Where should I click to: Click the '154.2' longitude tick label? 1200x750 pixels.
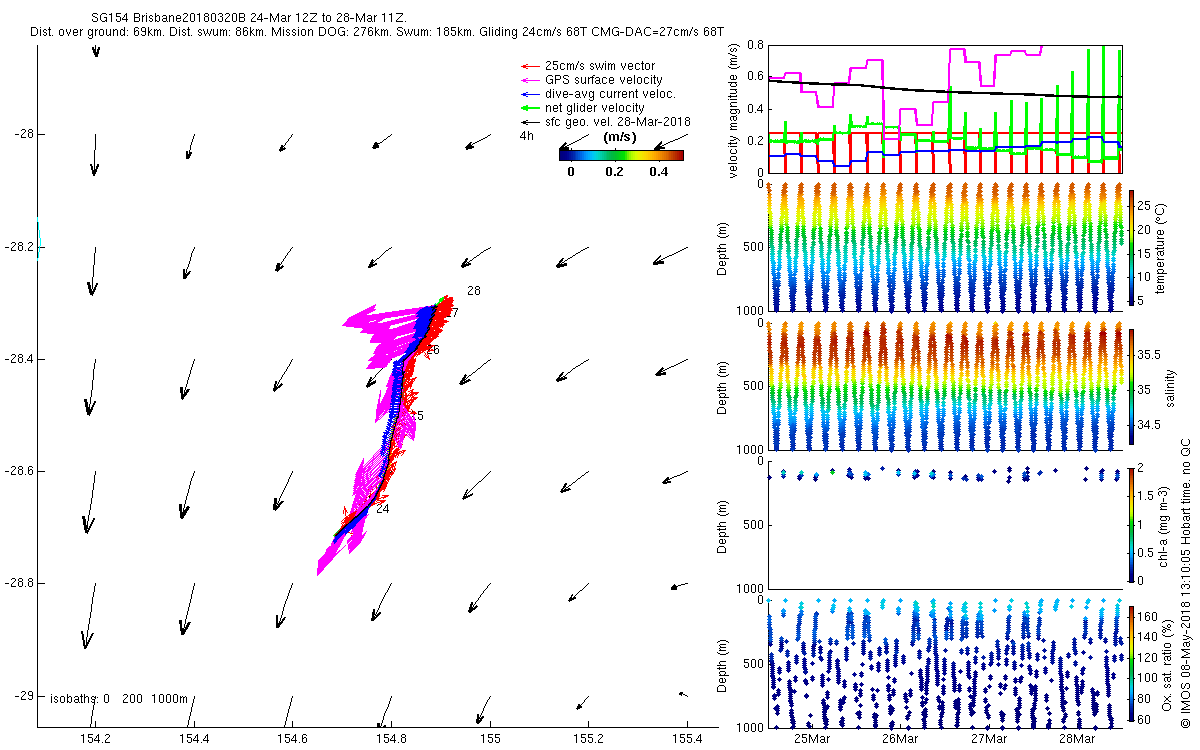point(95,739)
